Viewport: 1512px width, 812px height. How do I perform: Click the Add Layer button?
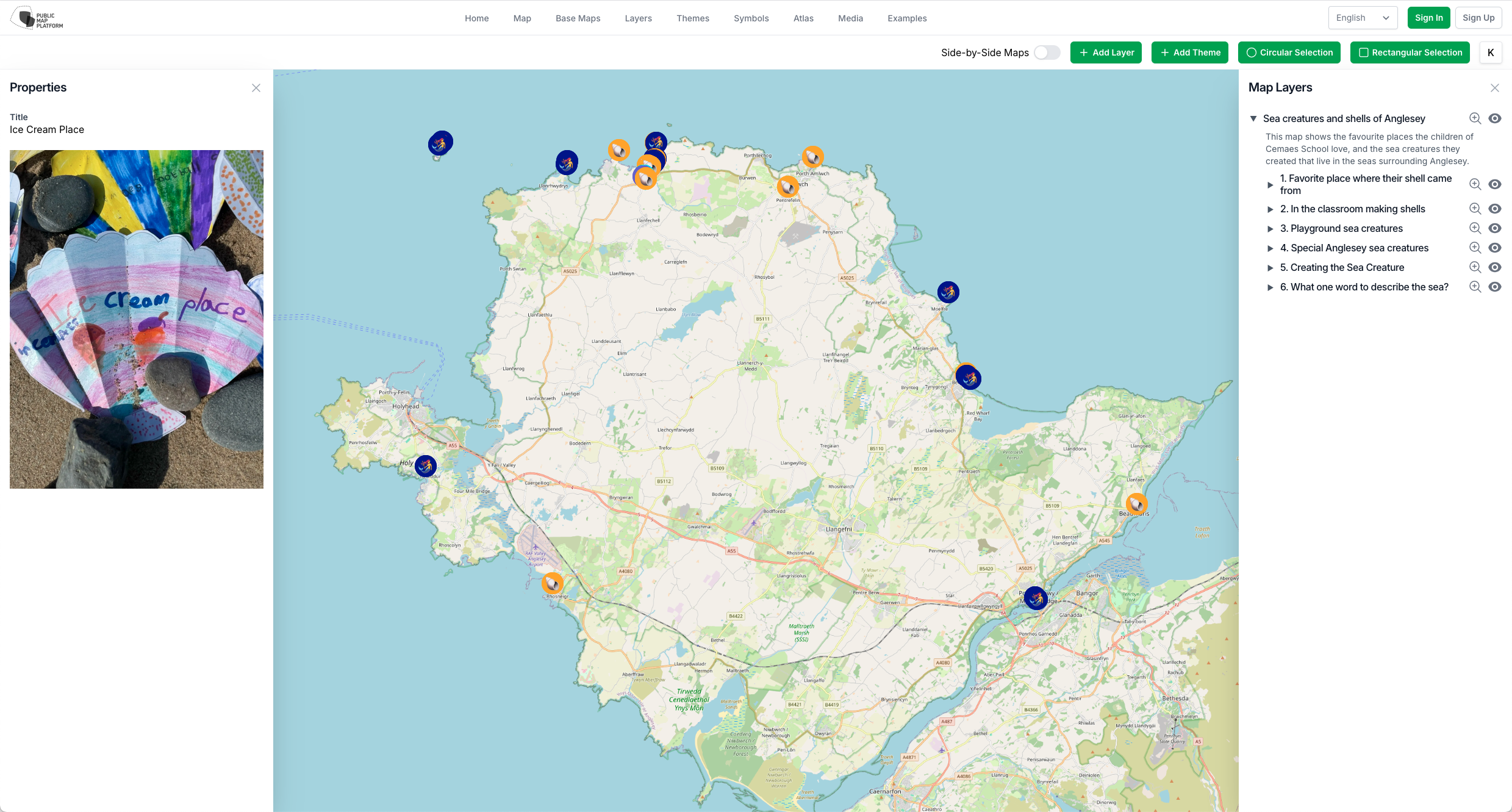click(1106, 52)
